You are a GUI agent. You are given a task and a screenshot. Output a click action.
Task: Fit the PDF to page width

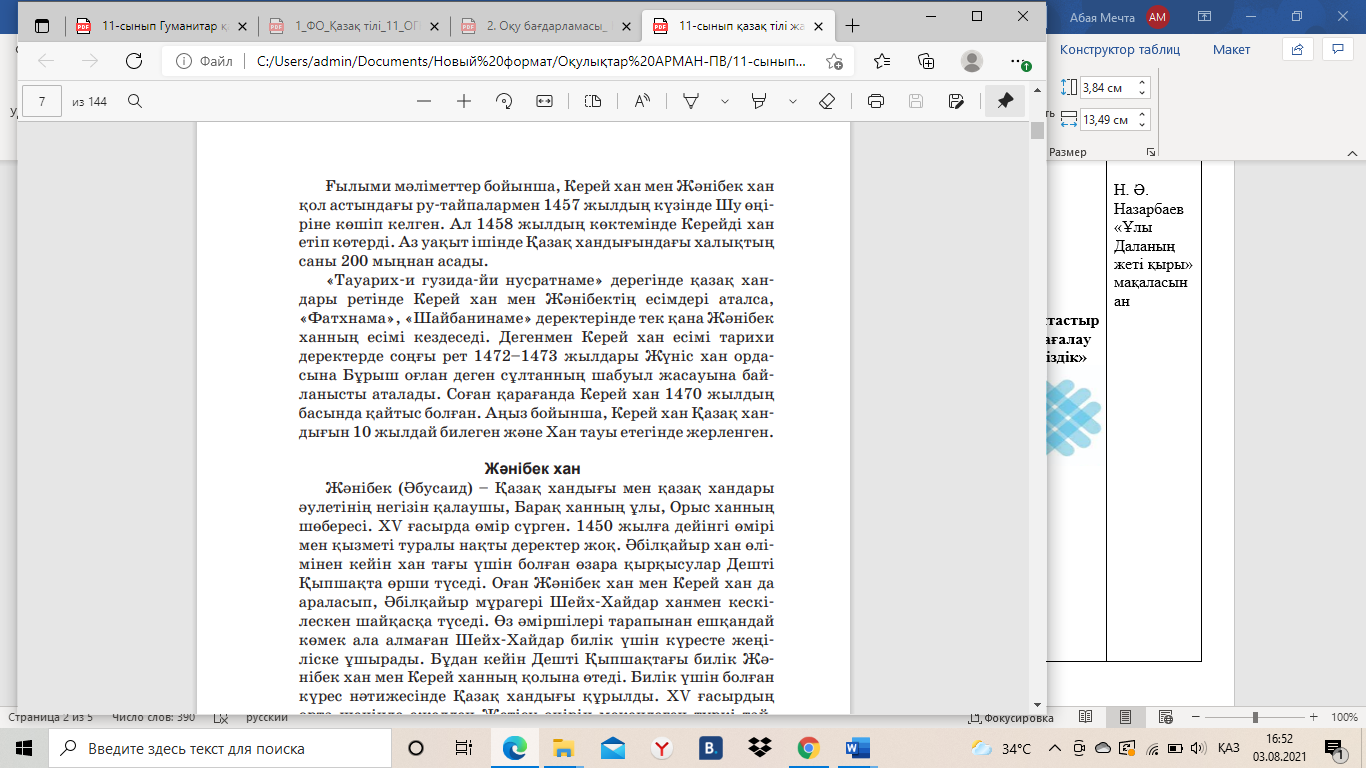point(544,101)
